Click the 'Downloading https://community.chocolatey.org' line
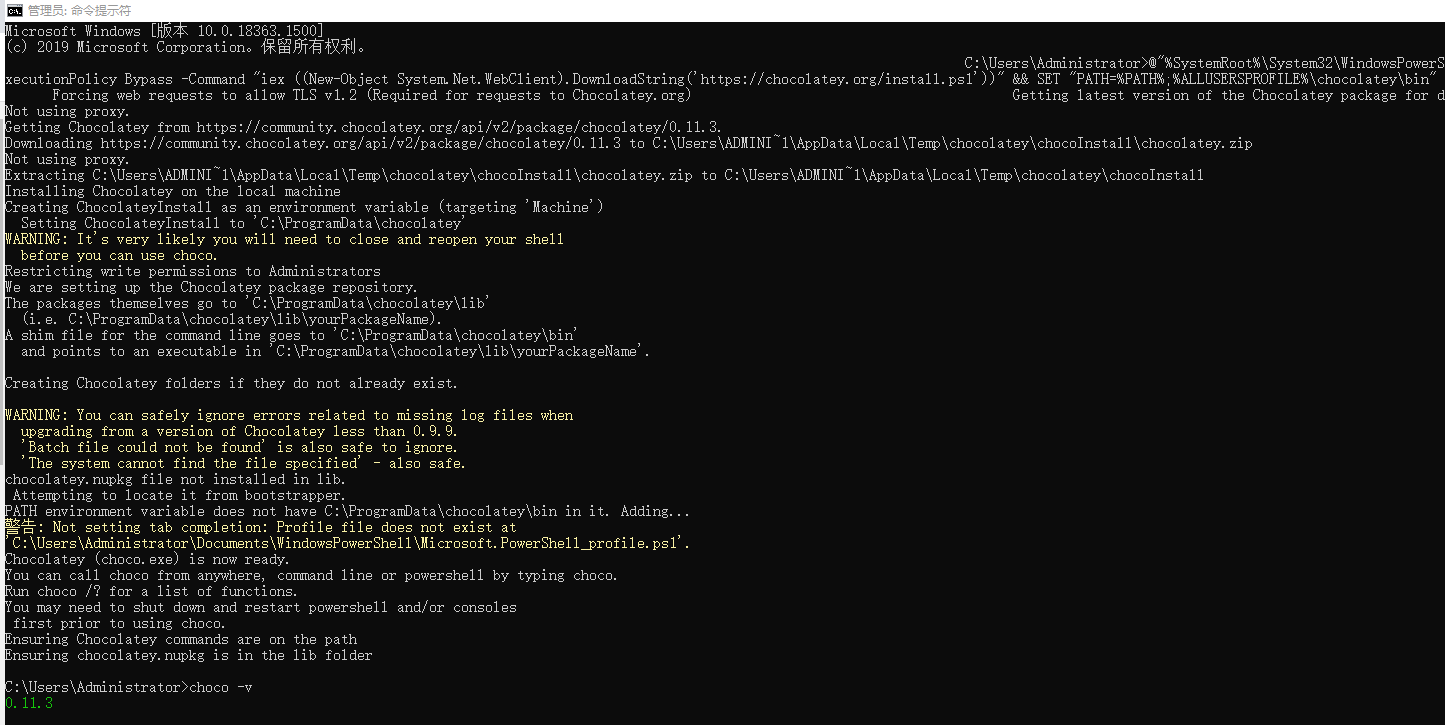The height and width of the screenshot is (725, 1445). click(628, 143)
